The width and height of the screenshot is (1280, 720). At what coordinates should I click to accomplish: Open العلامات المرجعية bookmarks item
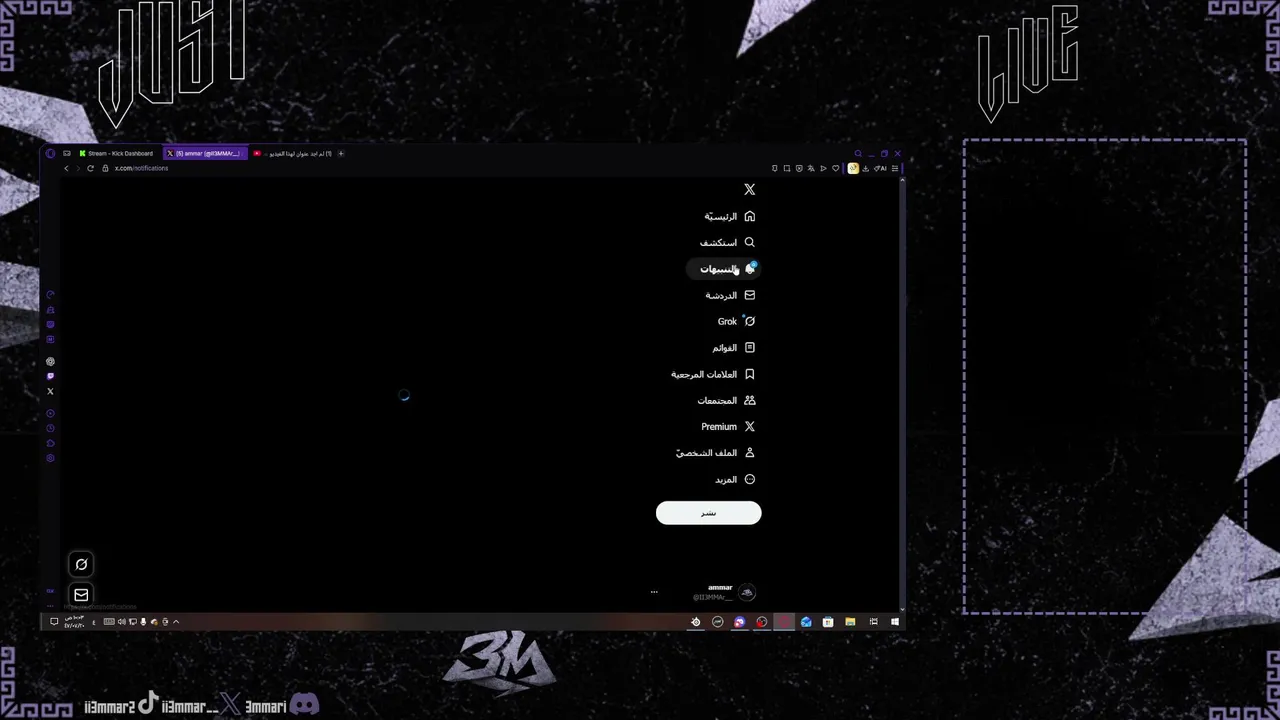713,374
